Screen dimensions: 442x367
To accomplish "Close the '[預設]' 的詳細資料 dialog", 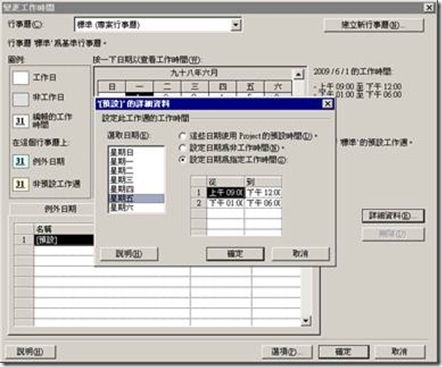I will click(x=327, y=104).
